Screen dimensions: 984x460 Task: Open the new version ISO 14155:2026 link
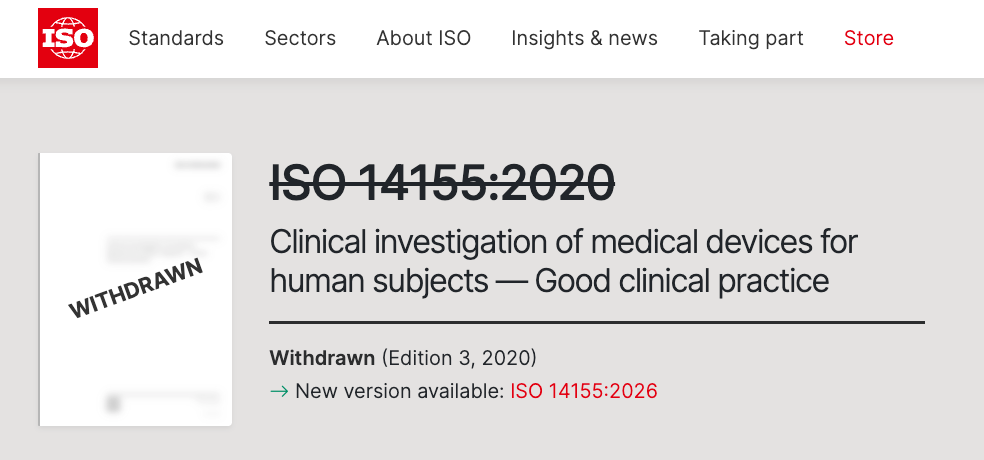pos(584,391)
